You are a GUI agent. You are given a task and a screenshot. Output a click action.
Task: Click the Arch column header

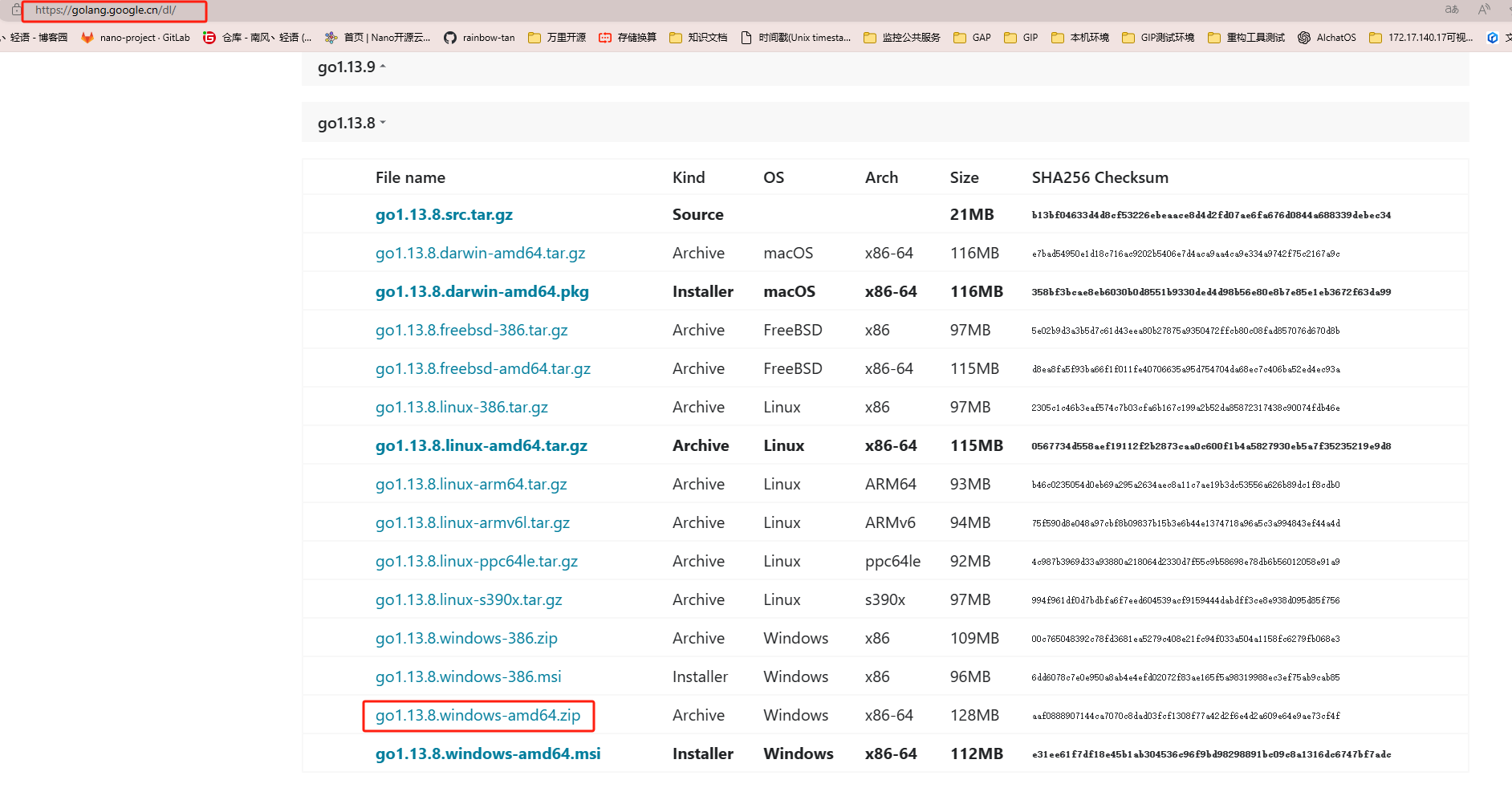pyautogui.click(x=881, y=177)
